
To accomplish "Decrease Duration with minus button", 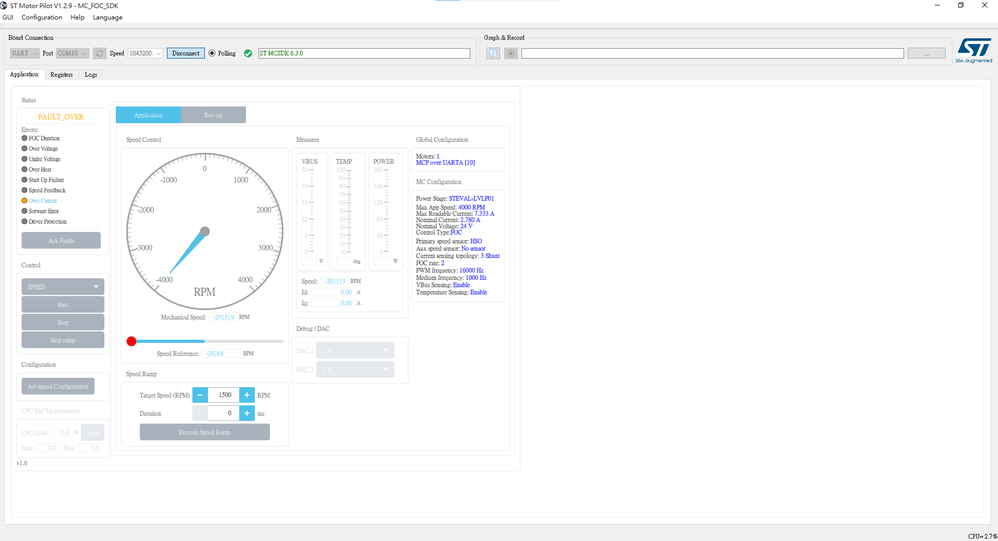I will tap(200, 414).
